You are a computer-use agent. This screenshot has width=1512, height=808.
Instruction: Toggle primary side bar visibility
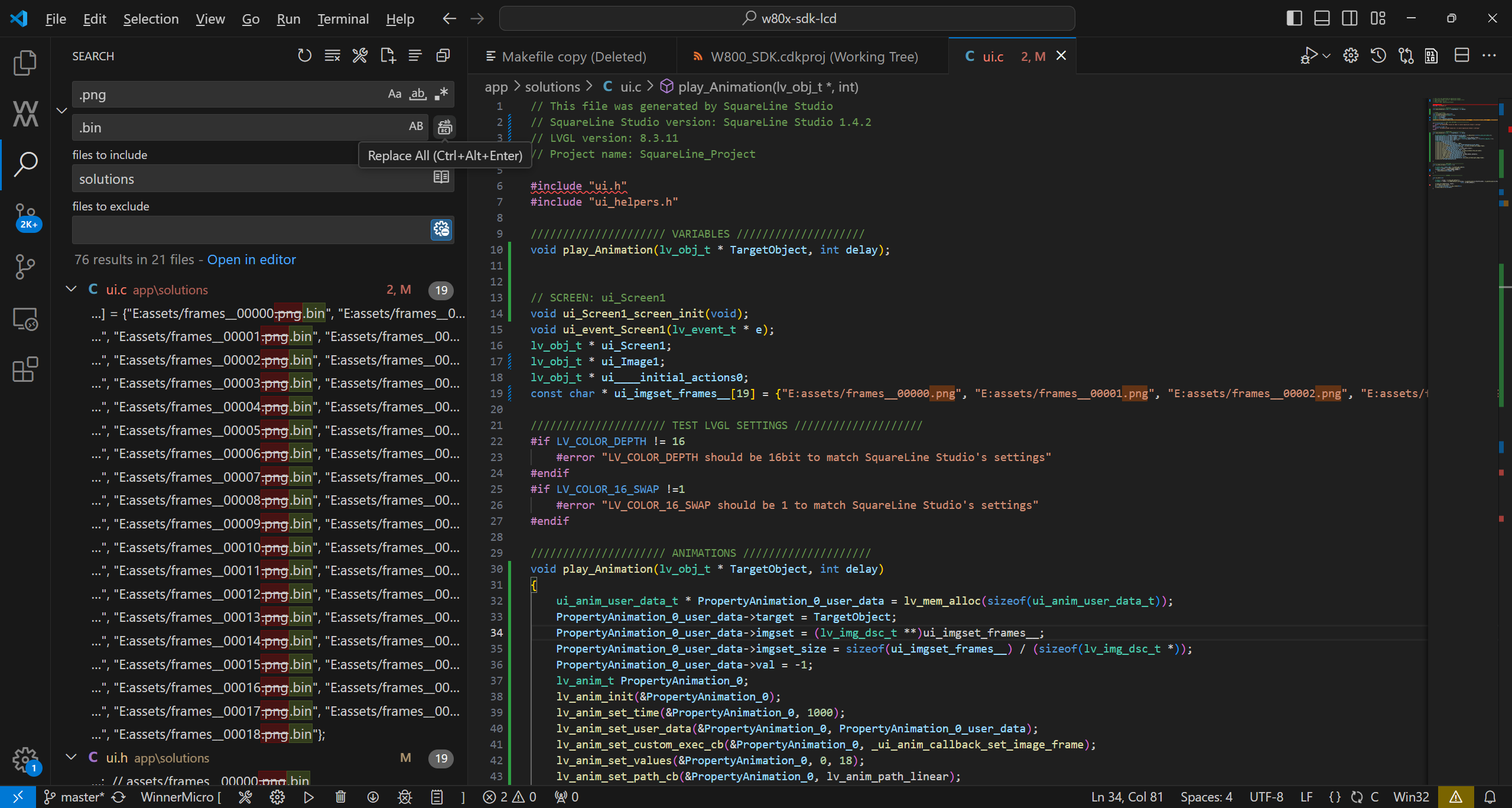point(1294,18)
